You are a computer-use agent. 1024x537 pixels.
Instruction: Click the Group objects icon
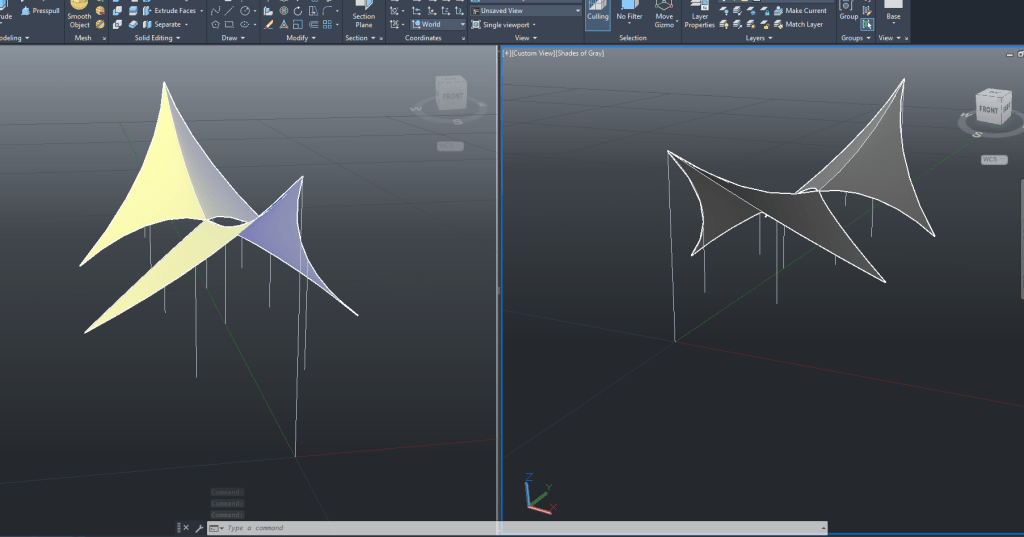(849, 11)
